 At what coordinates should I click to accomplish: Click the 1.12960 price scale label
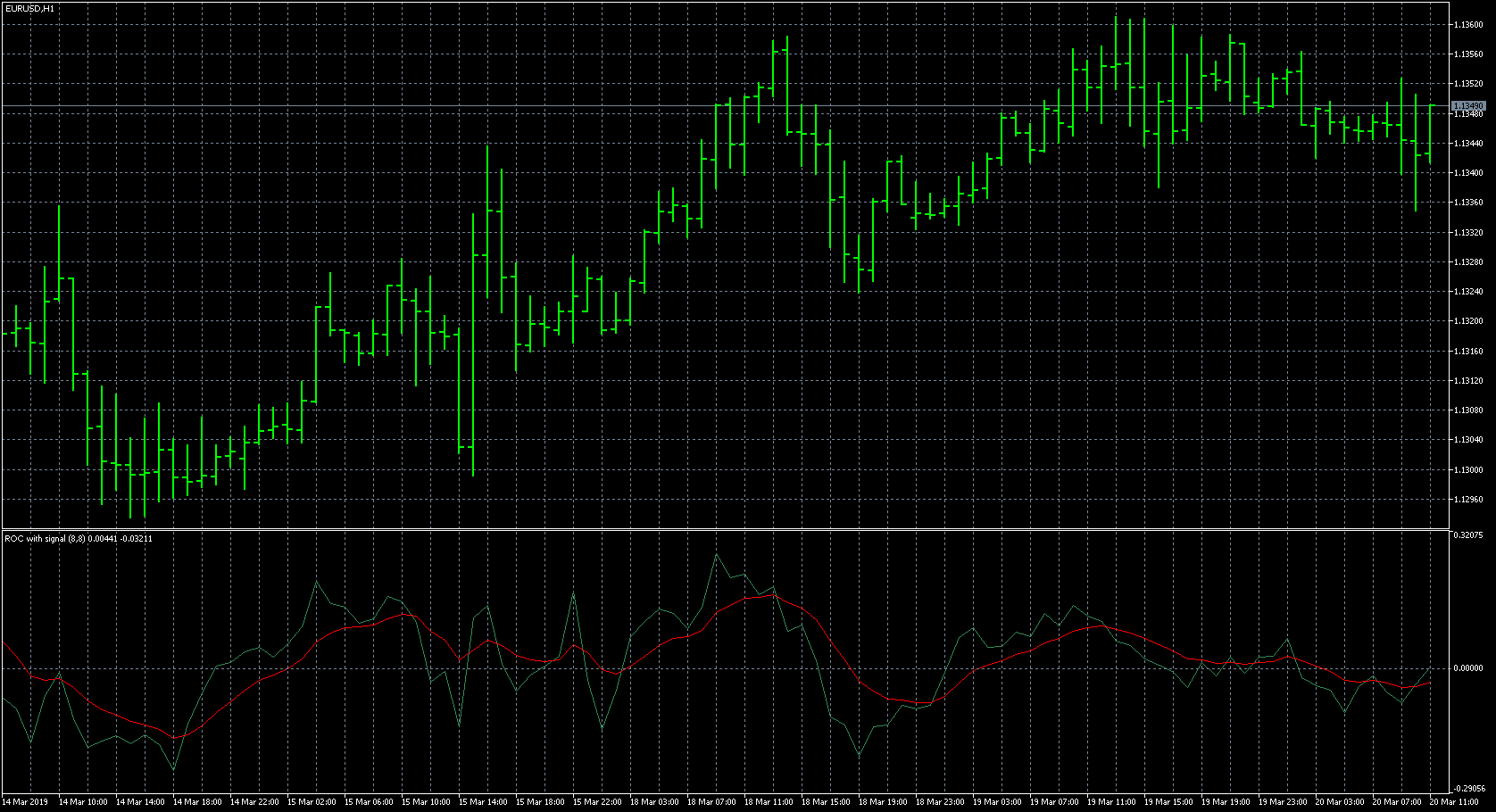point(1468,500)
